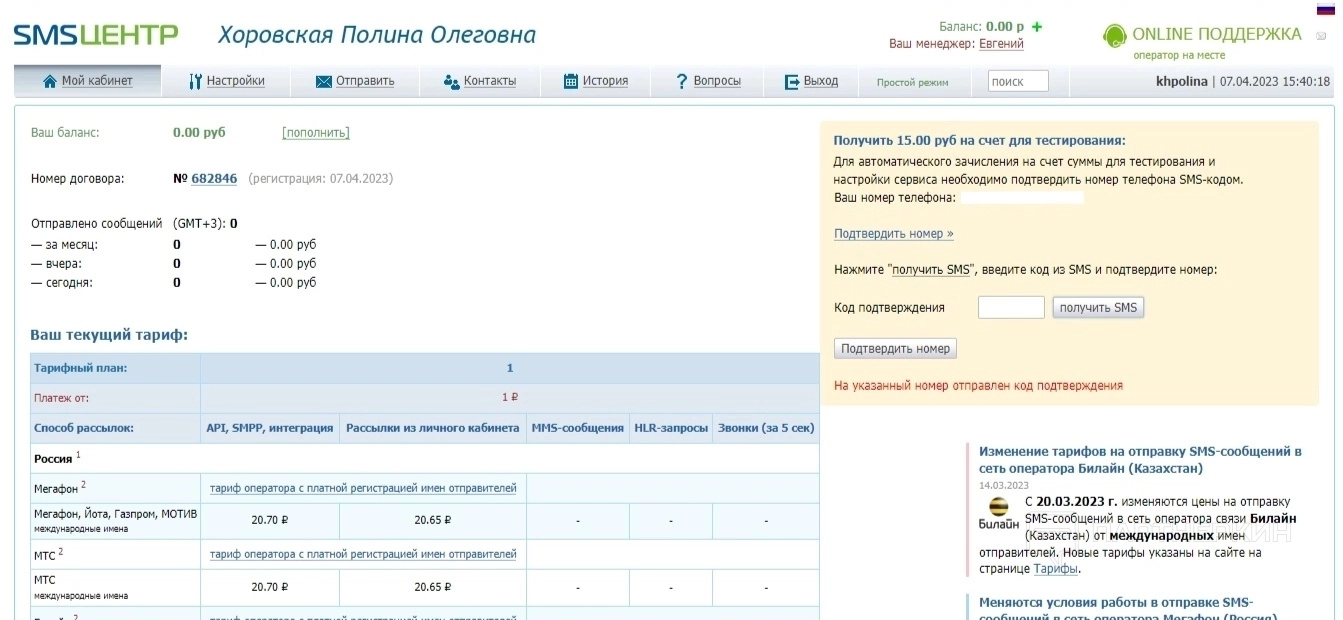
Task: Click the online support headset icon
Action: tap(1114, 36)
